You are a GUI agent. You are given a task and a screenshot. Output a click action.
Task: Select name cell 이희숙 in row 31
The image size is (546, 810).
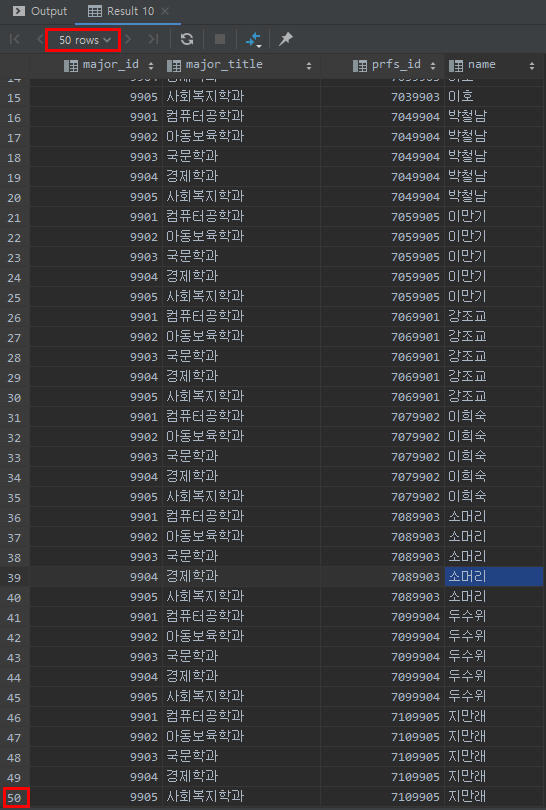pos(494,416)
